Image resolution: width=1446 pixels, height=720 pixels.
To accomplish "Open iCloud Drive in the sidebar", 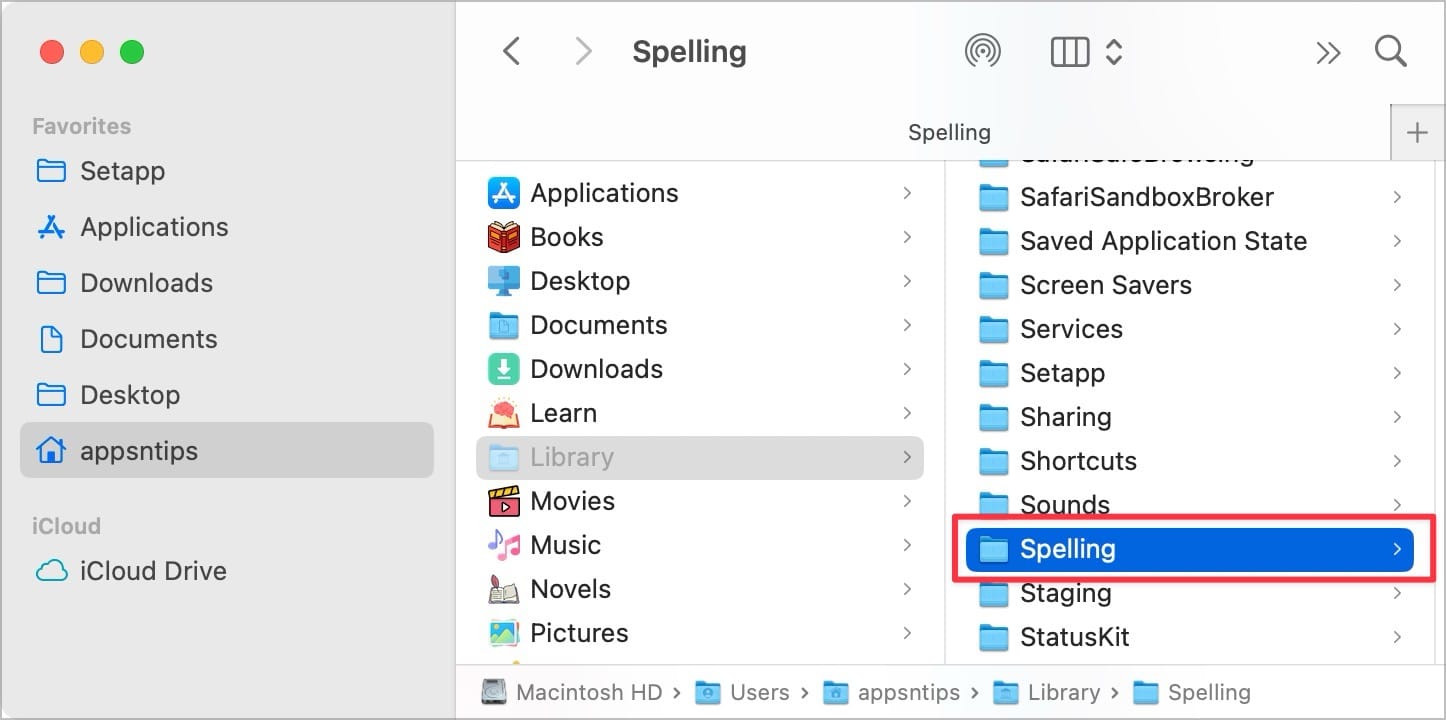I will [x=152, y=571].
